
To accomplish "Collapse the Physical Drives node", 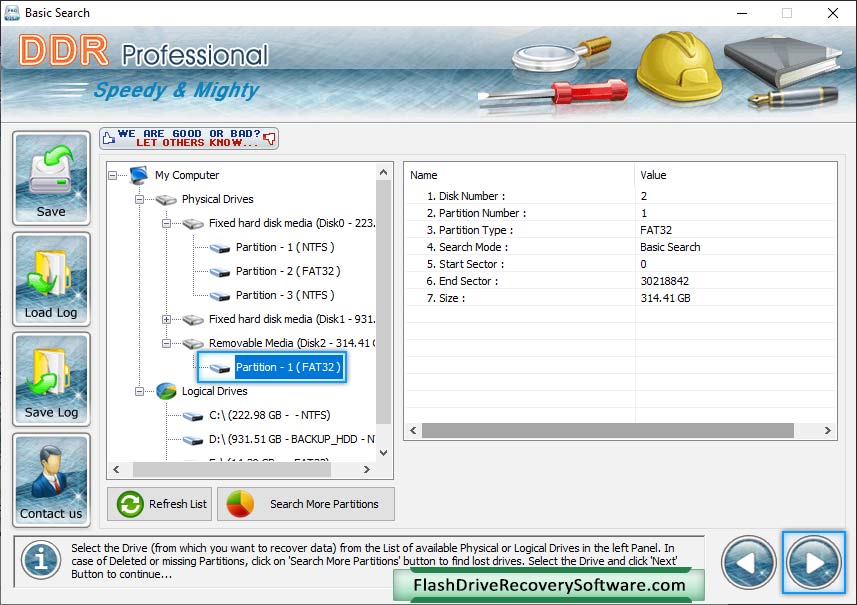I will click(x=139, y=199).
